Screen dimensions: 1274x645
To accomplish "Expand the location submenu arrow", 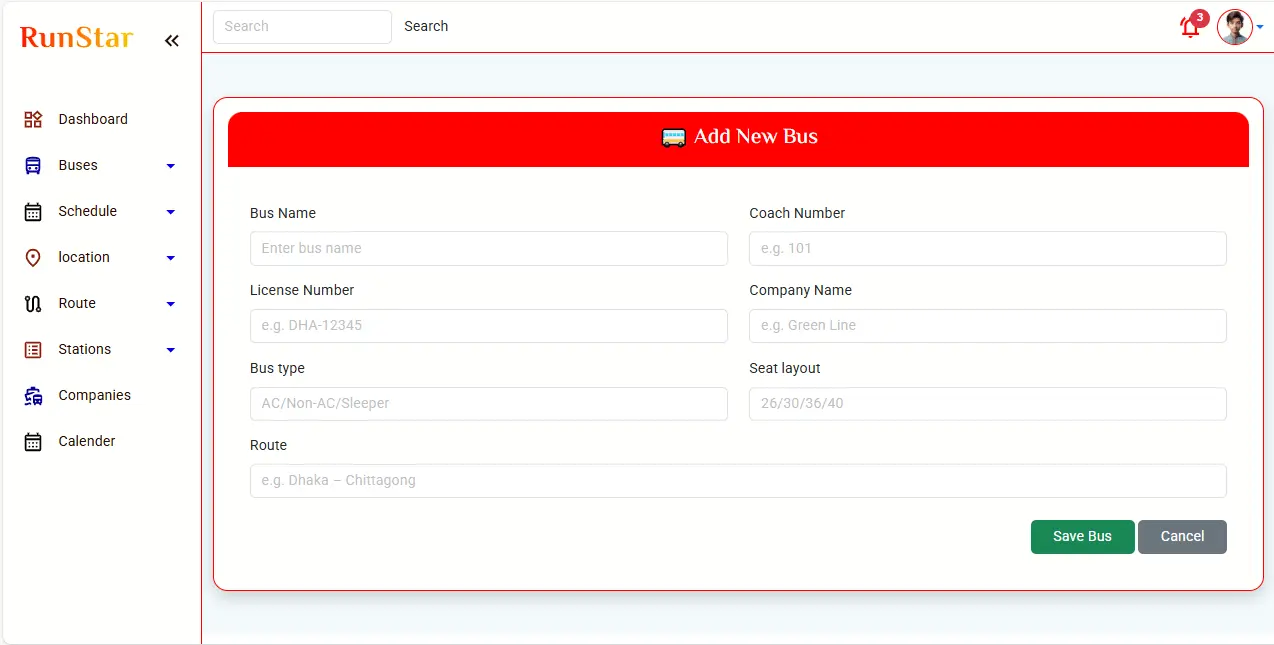I will click(171, 258).
